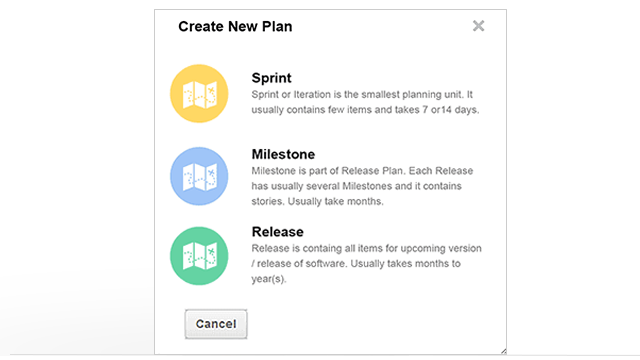
Task: Click the Sprint description's first line
Action: pos(362,95)
